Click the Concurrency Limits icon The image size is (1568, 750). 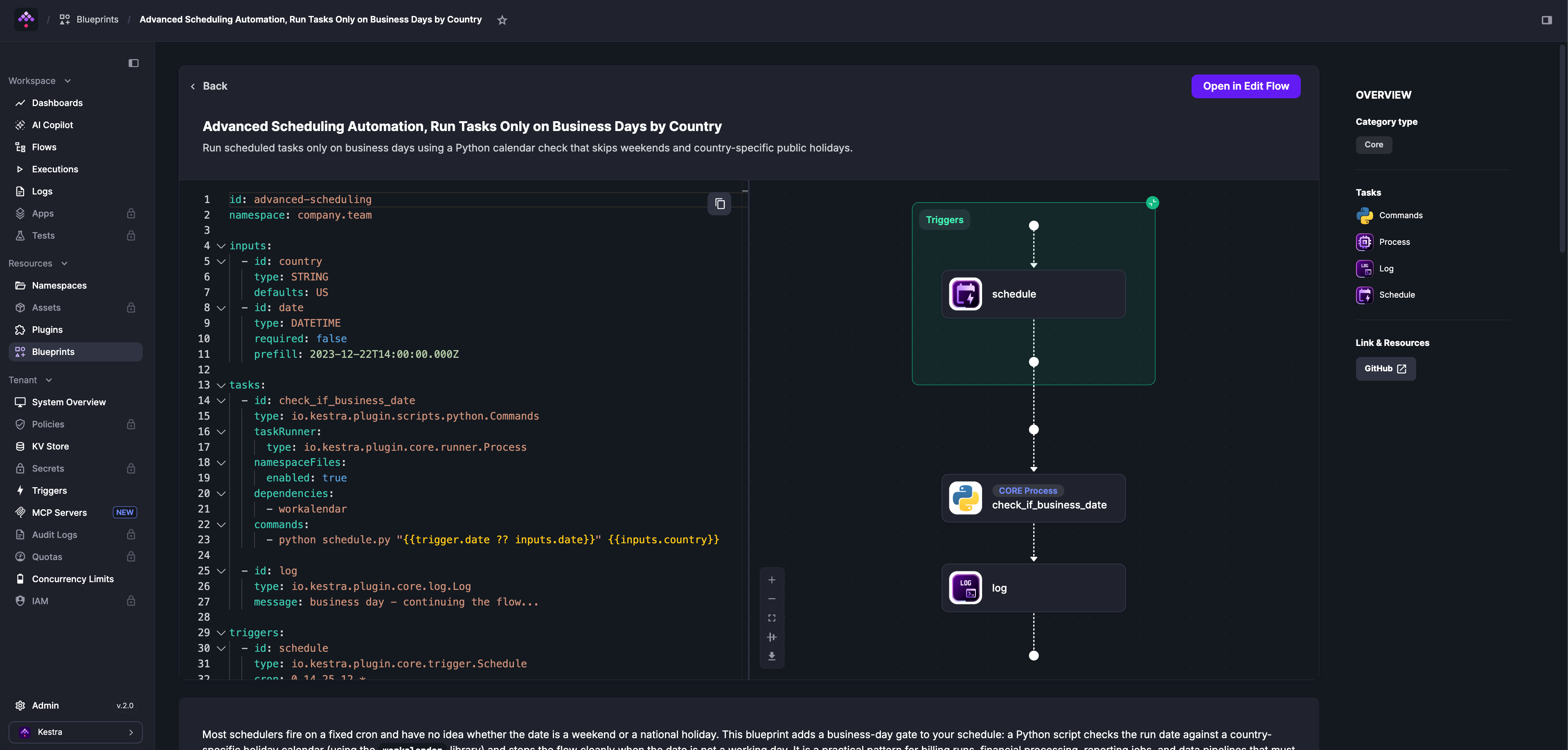pos(20,579)
